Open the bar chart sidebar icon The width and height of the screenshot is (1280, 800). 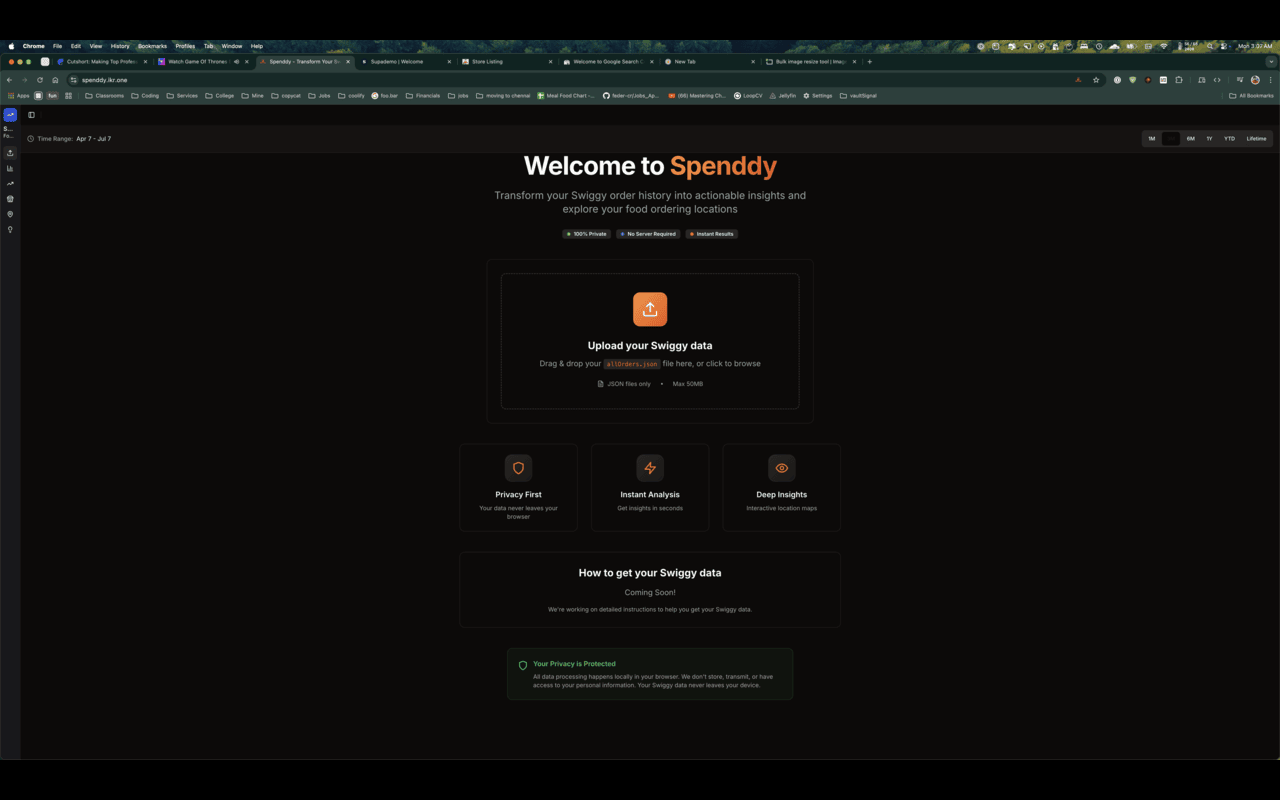(x=10, y=168)
